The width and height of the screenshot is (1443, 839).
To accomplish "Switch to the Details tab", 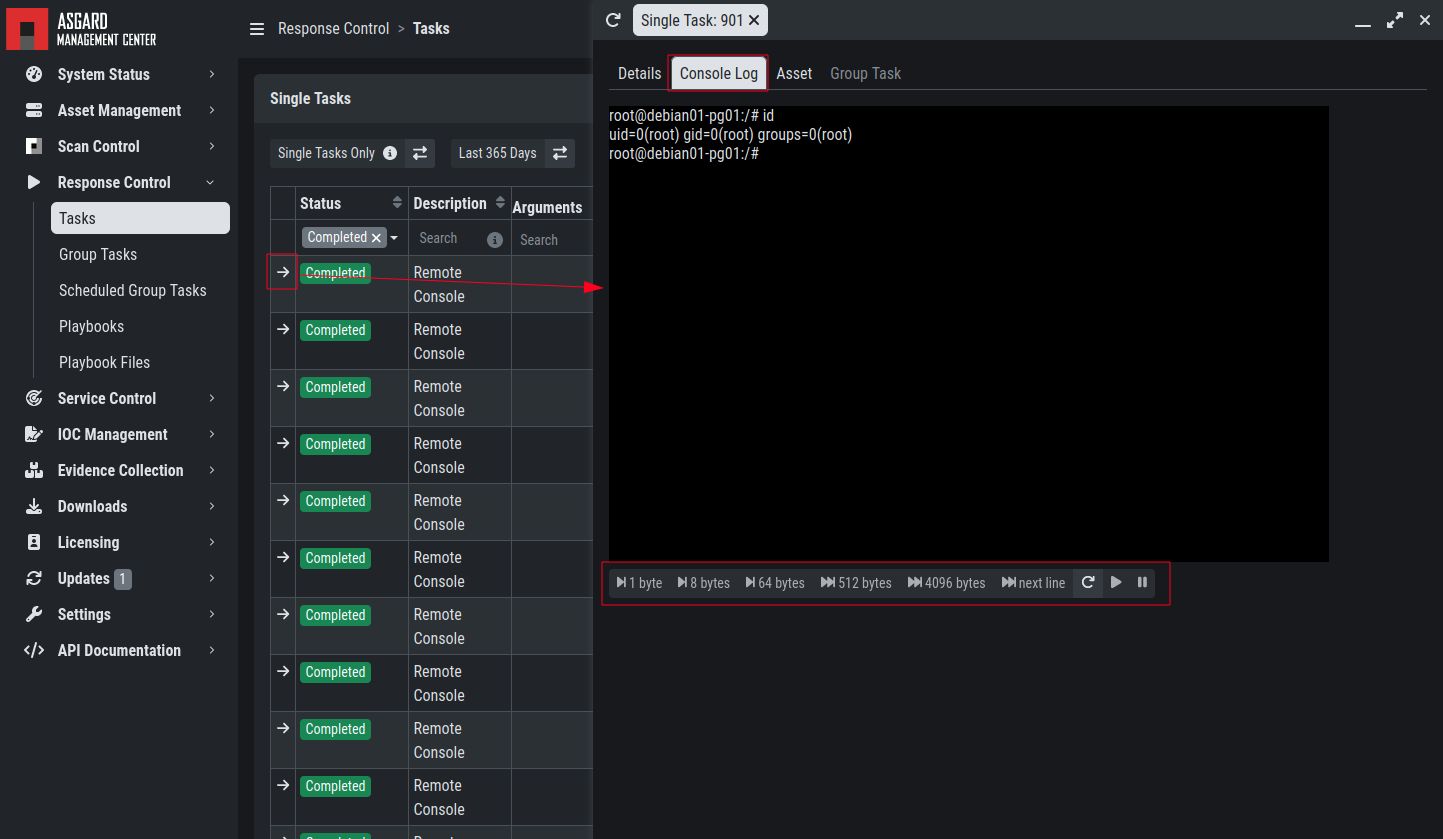I will (x=639, y=73).
